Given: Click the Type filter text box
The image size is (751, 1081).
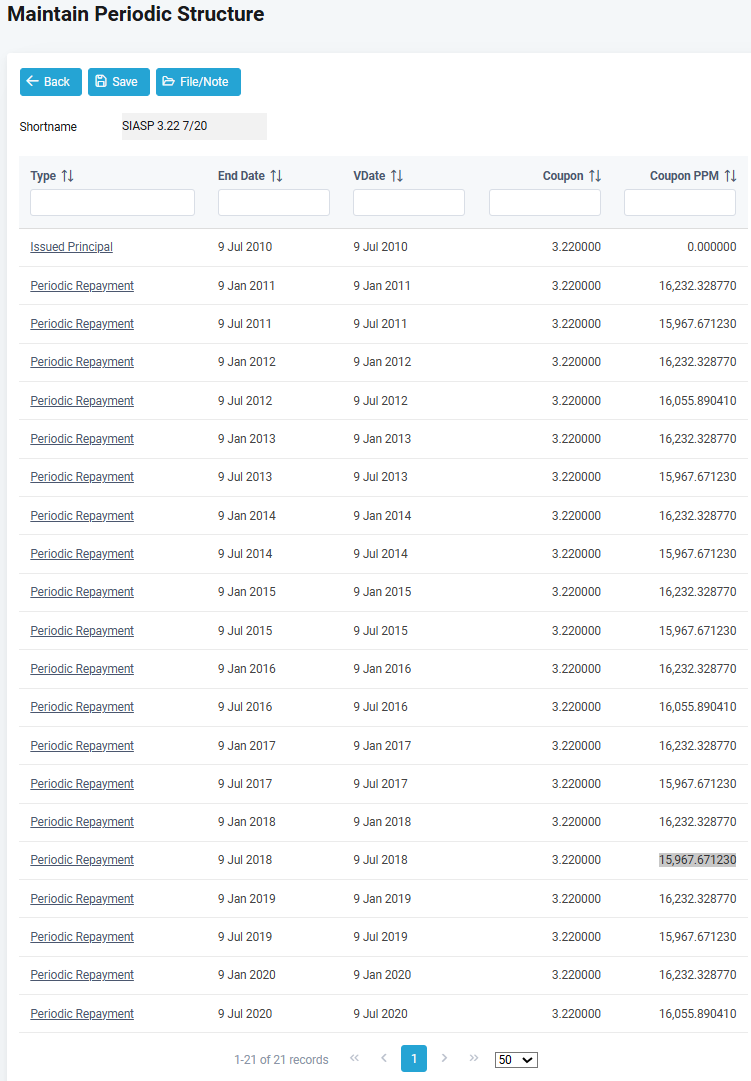Looking at the screenshot, I should (x=112, y=203).
